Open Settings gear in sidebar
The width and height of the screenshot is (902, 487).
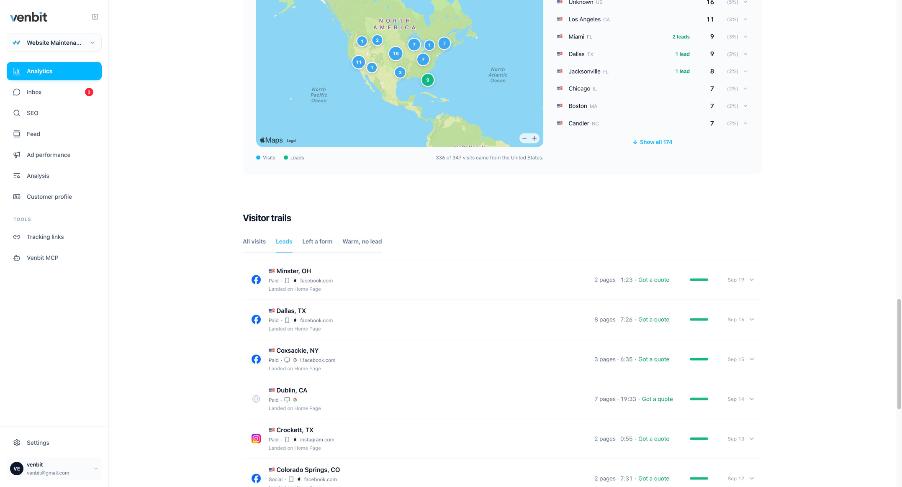[17, 443]
